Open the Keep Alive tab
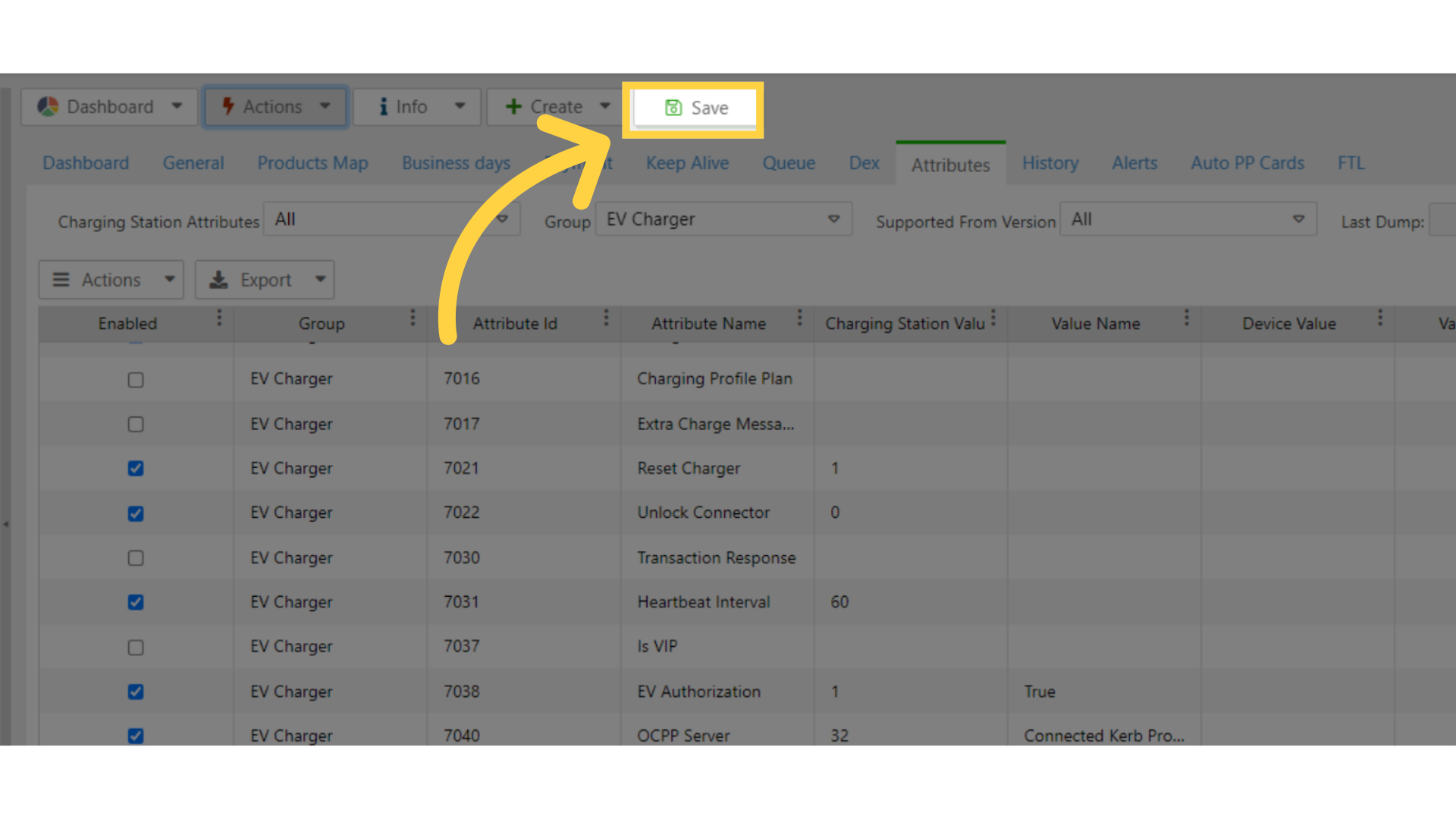 point(687,163)
